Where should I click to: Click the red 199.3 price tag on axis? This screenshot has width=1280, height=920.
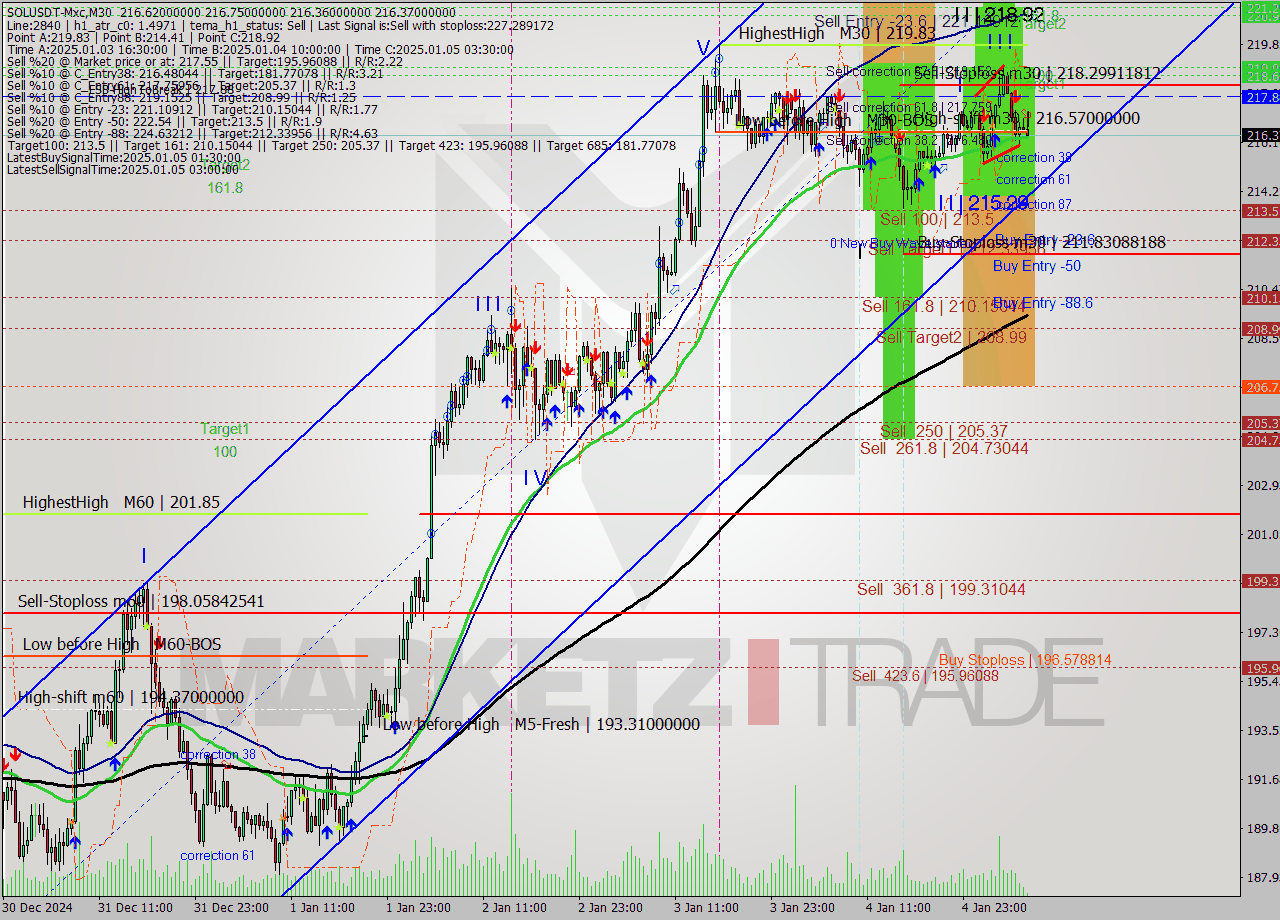[x=1260, y=581]
